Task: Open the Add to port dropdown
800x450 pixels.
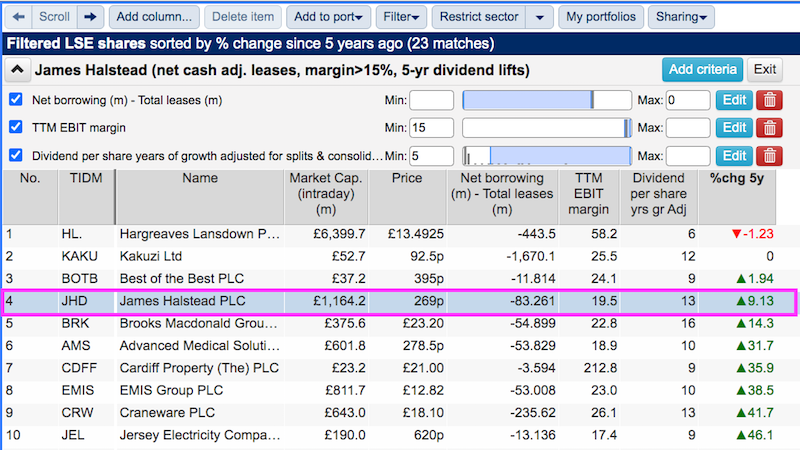Action: click(x=329, y=17)
